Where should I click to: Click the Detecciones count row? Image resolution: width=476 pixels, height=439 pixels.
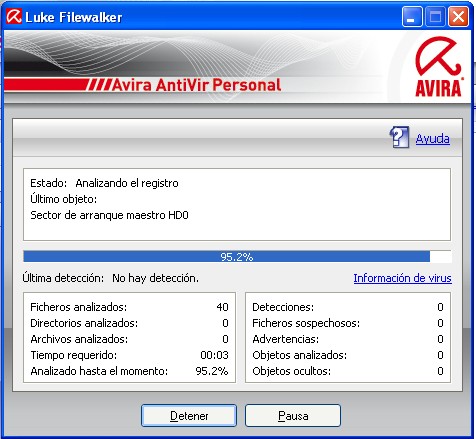(348, 307)
